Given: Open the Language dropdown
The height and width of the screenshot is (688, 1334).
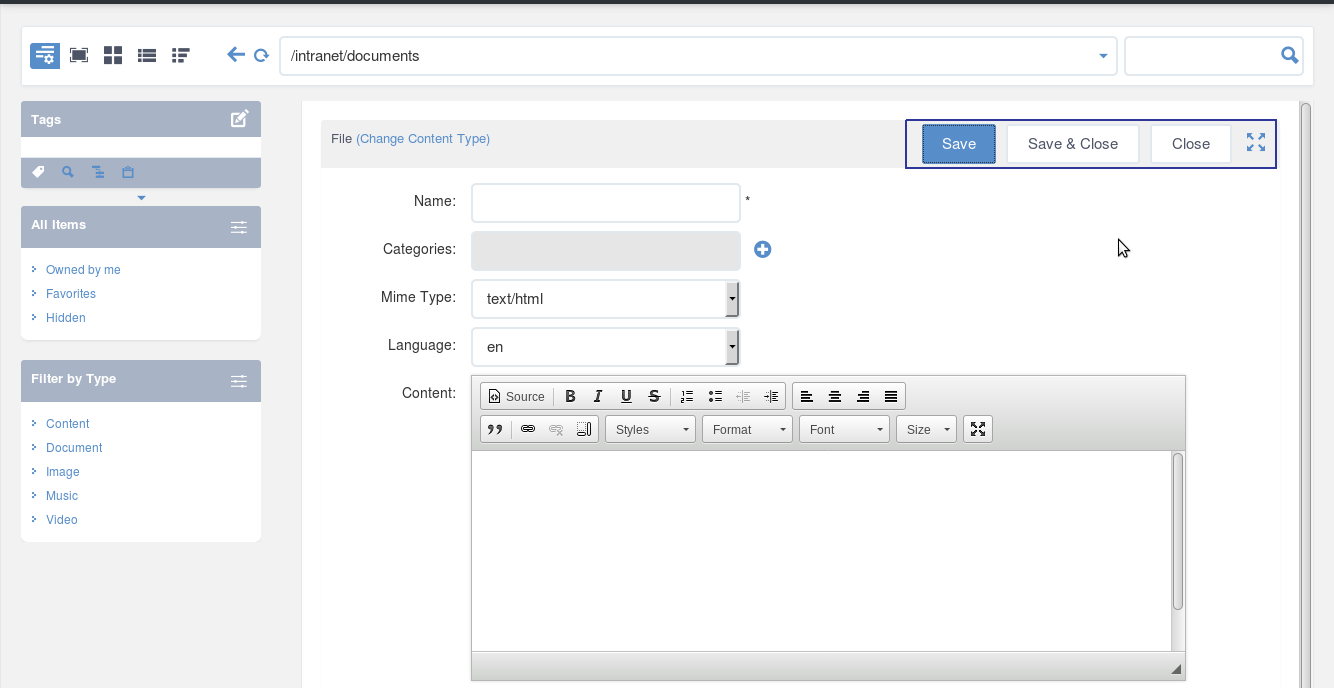Looking at the screenshot, I should point(605,346).
